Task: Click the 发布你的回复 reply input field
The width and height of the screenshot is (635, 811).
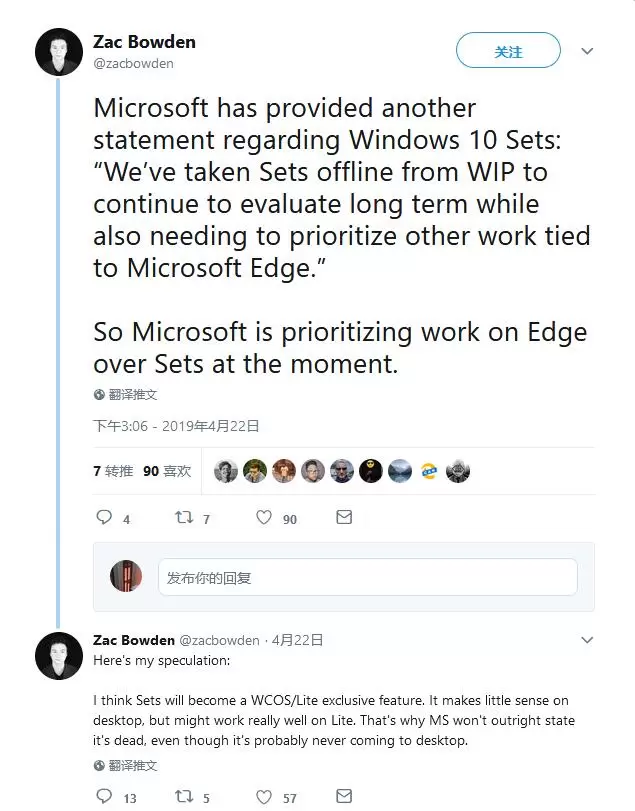Action: click(367, 577)
